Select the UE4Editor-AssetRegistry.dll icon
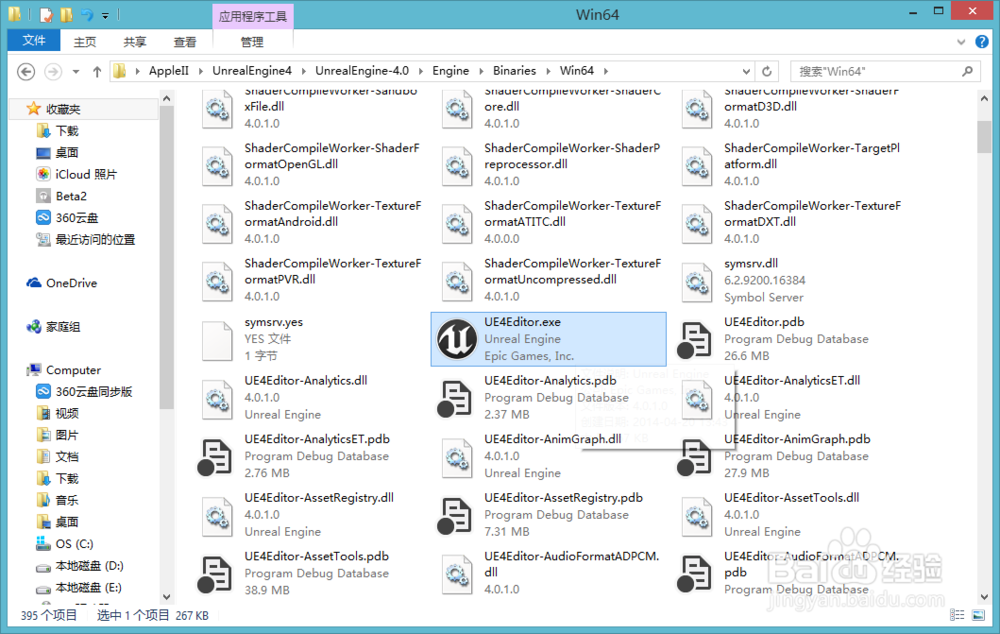 click(x=217, y=516)
